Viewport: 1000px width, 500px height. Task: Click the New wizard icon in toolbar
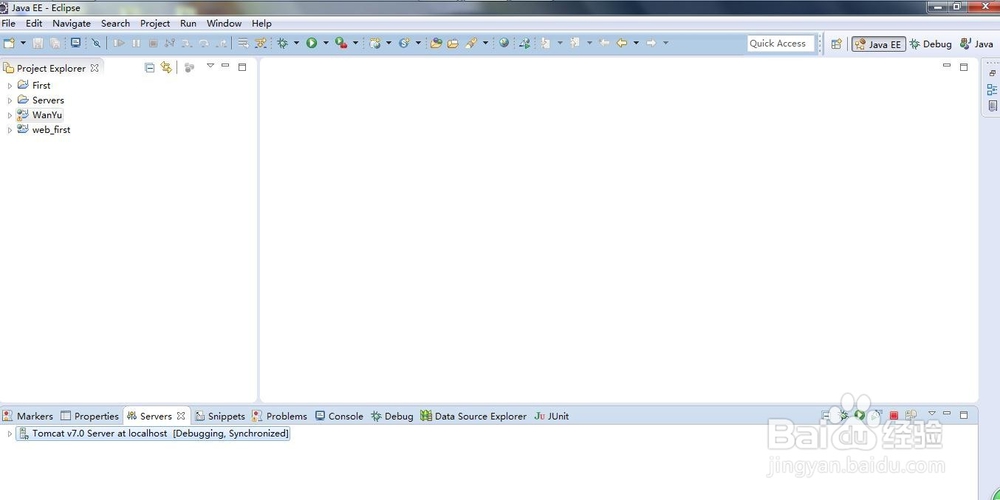click(x=9, y=43)
